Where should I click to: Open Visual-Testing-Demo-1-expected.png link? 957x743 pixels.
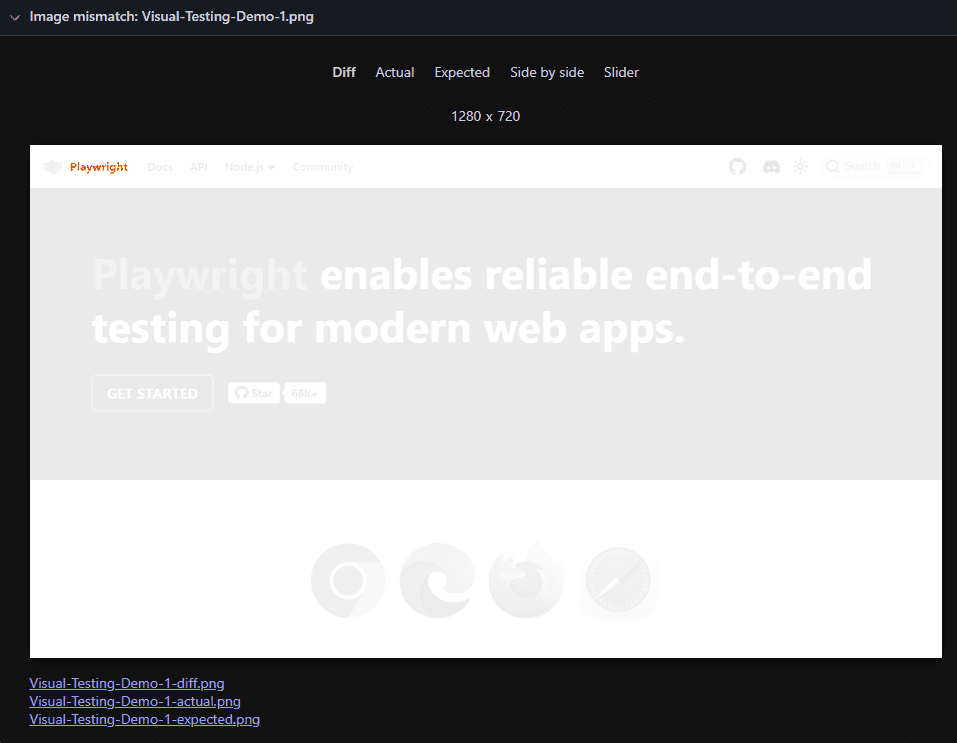pyautogui.click(x=145, y=719)
